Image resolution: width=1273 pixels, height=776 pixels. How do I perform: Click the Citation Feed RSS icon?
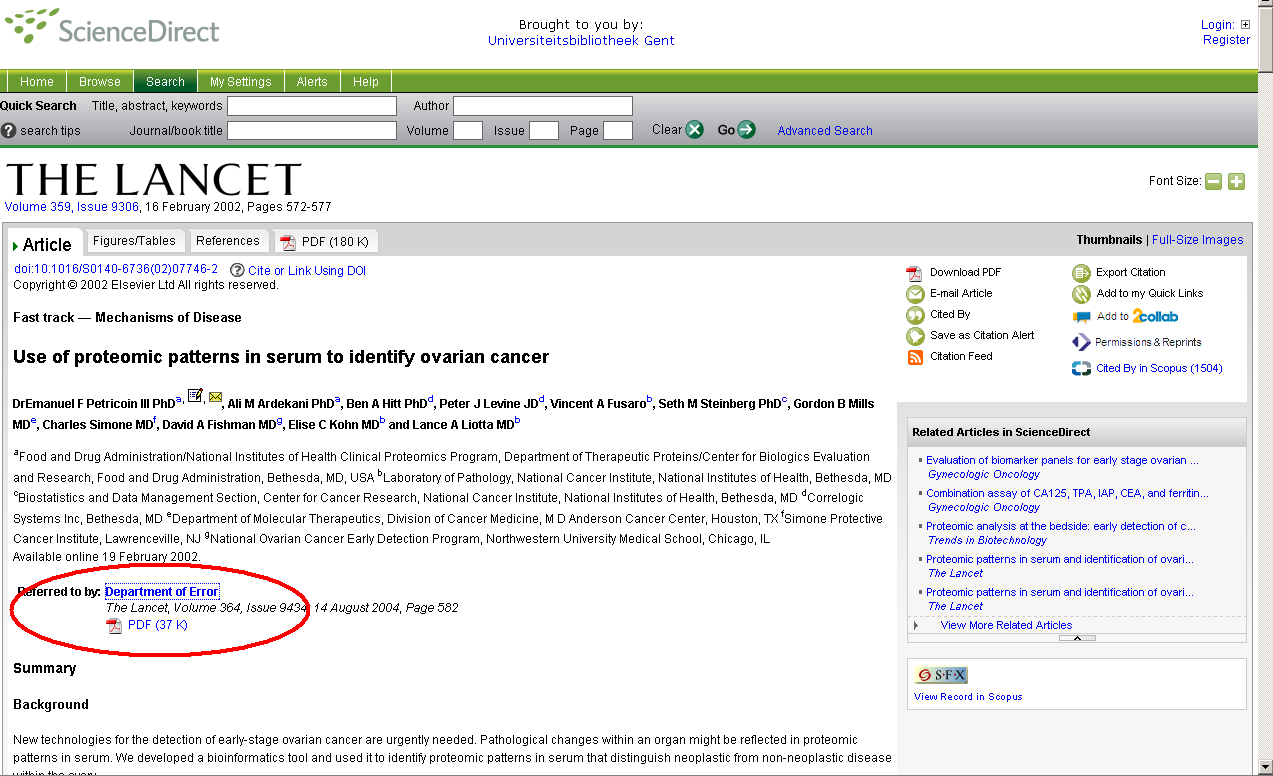(915, 357)
